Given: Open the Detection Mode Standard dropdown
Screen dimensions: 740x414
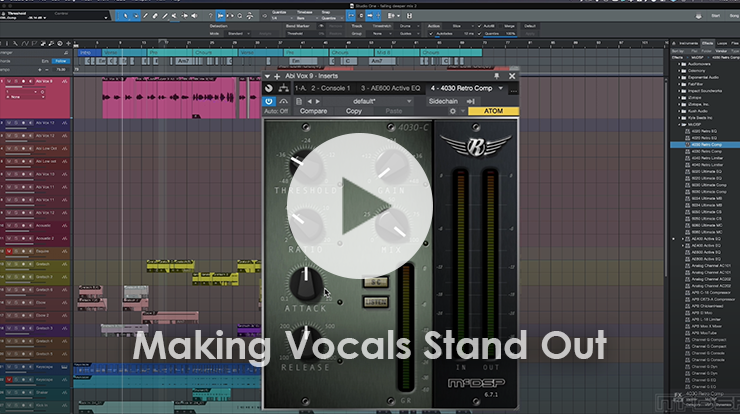Looking at the screenshot, I should coord(238,34).
